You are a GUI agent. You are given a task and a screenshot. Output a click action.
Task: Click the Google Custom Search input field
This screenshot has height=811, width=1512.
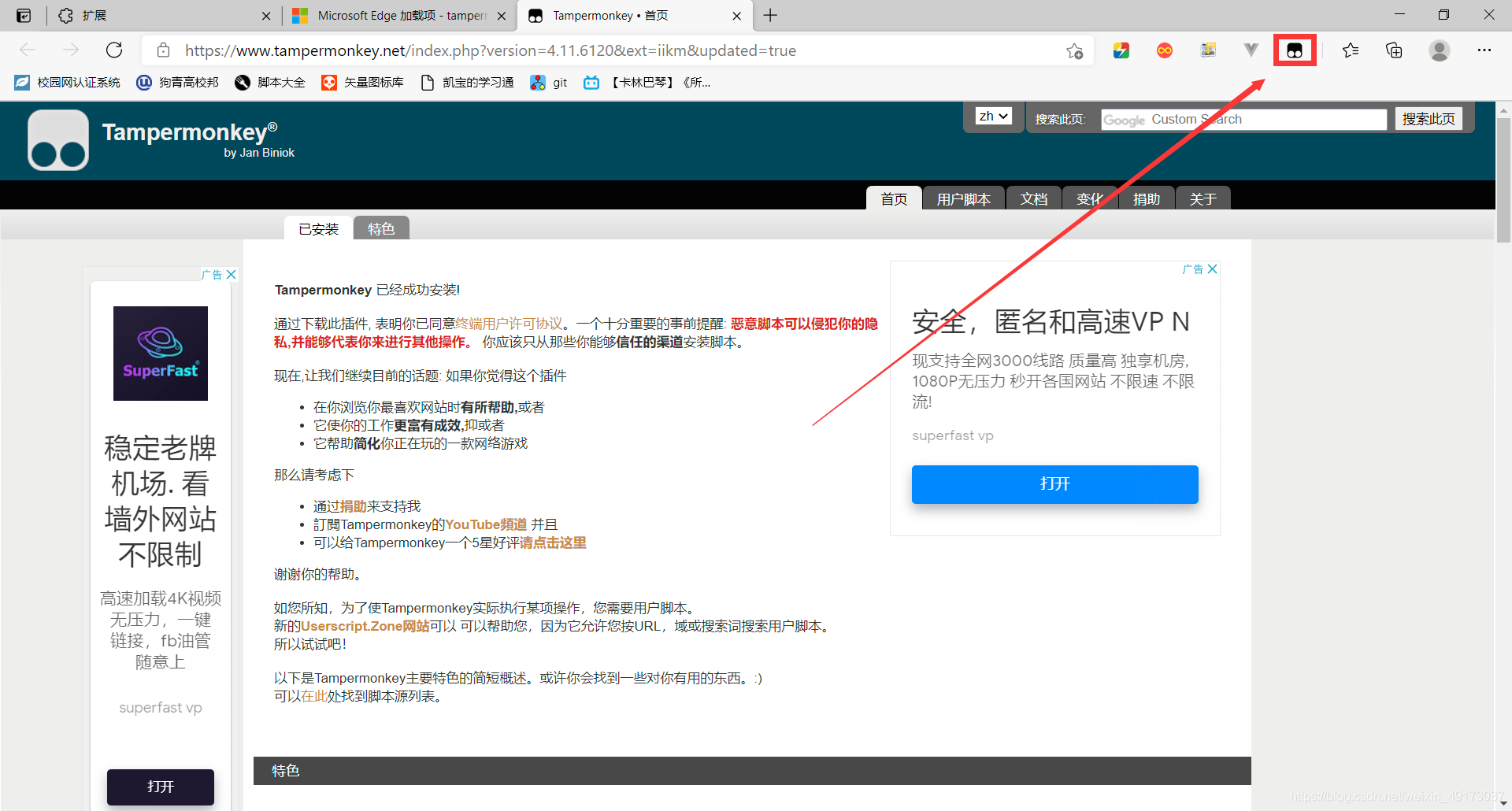1243,120
